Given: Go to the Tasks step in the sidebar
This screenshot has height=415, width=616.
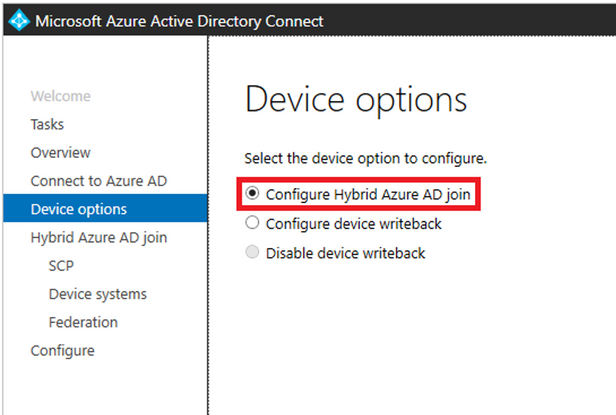Looking at the screenshot, I should coord(47,124).
